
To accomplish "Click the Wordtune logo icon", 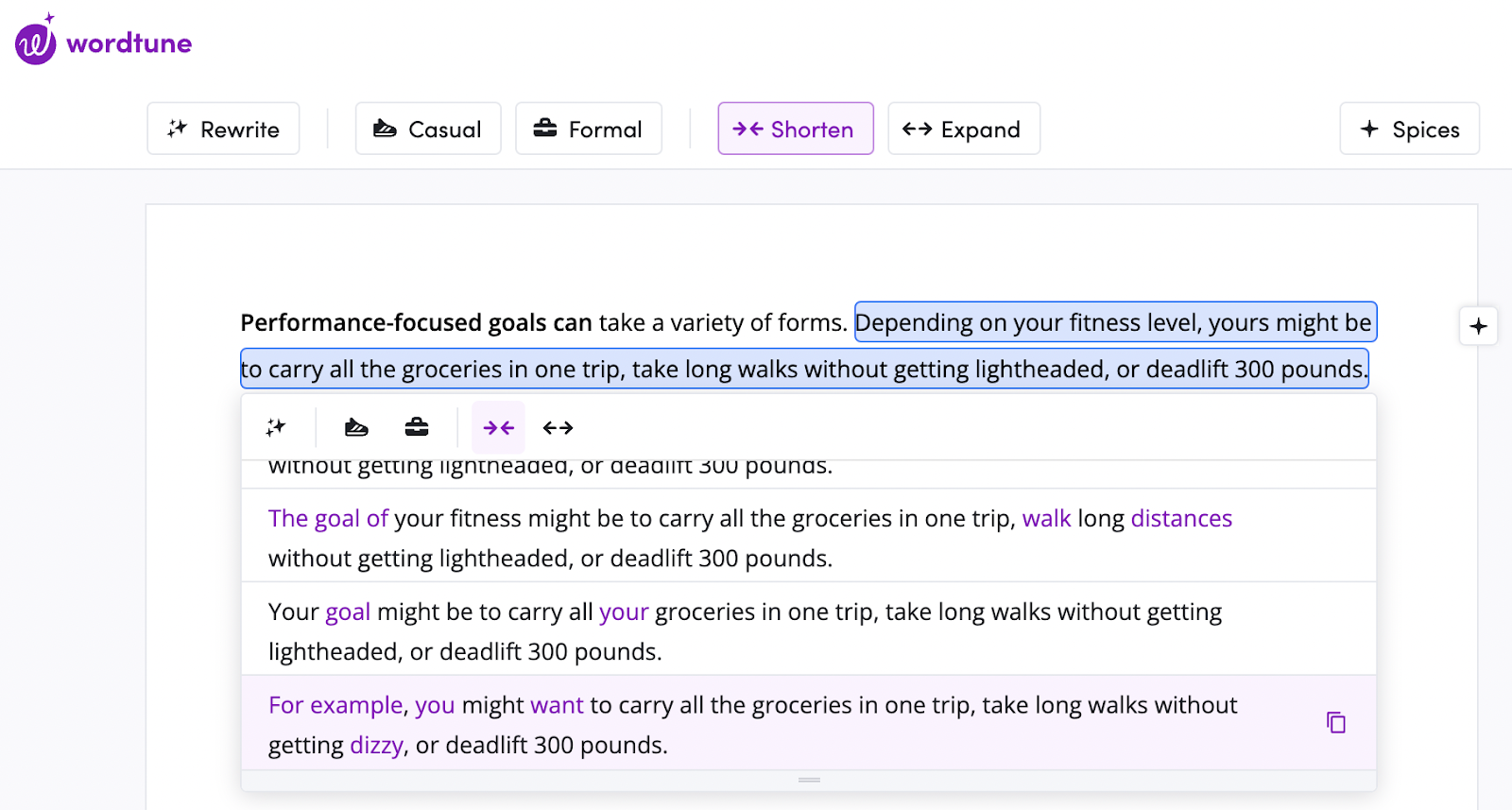I will (x=36, y=43).
